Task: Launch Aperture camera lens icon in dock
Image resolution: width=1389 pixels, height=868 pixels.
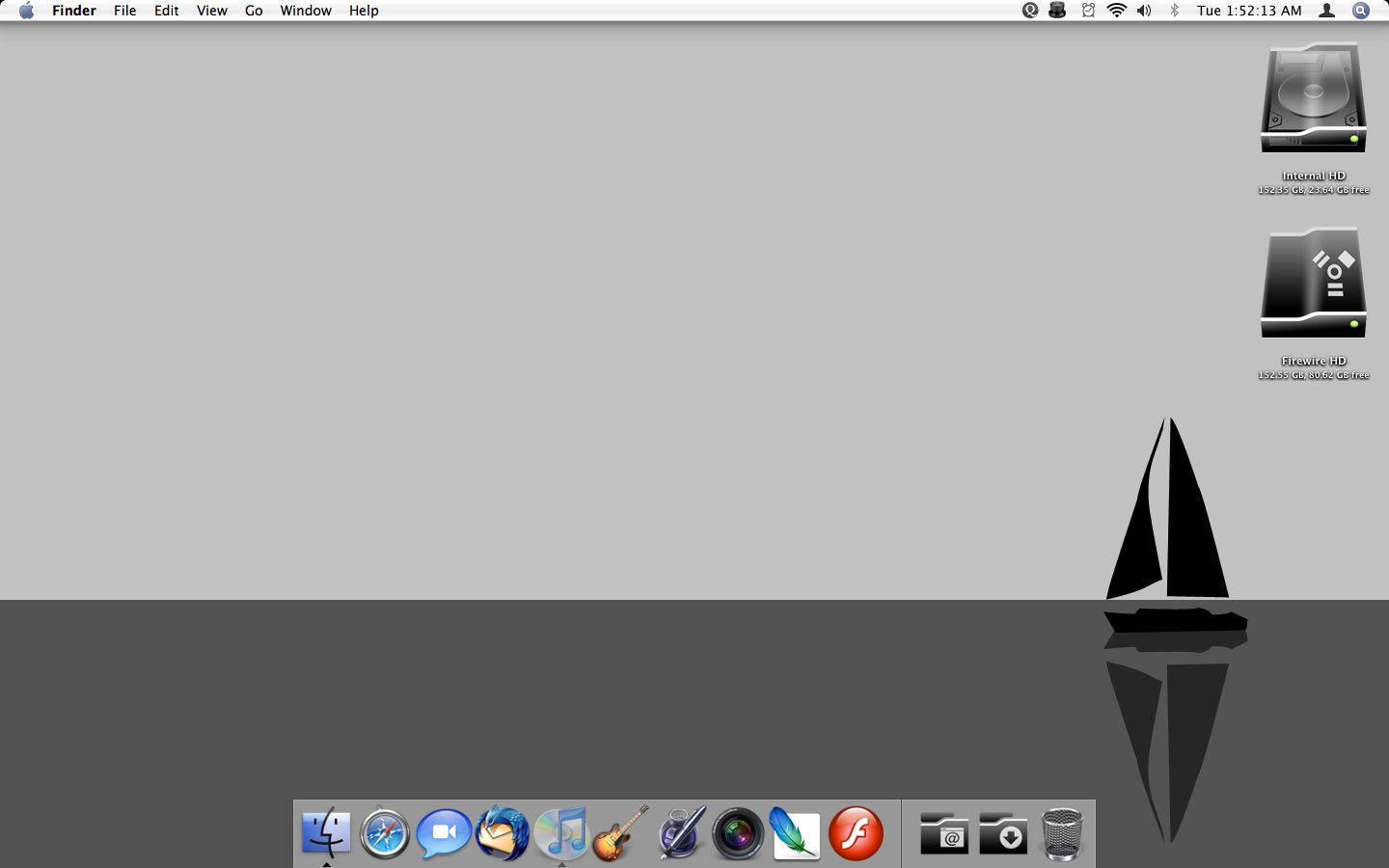Action: click(x=738, y=833)
